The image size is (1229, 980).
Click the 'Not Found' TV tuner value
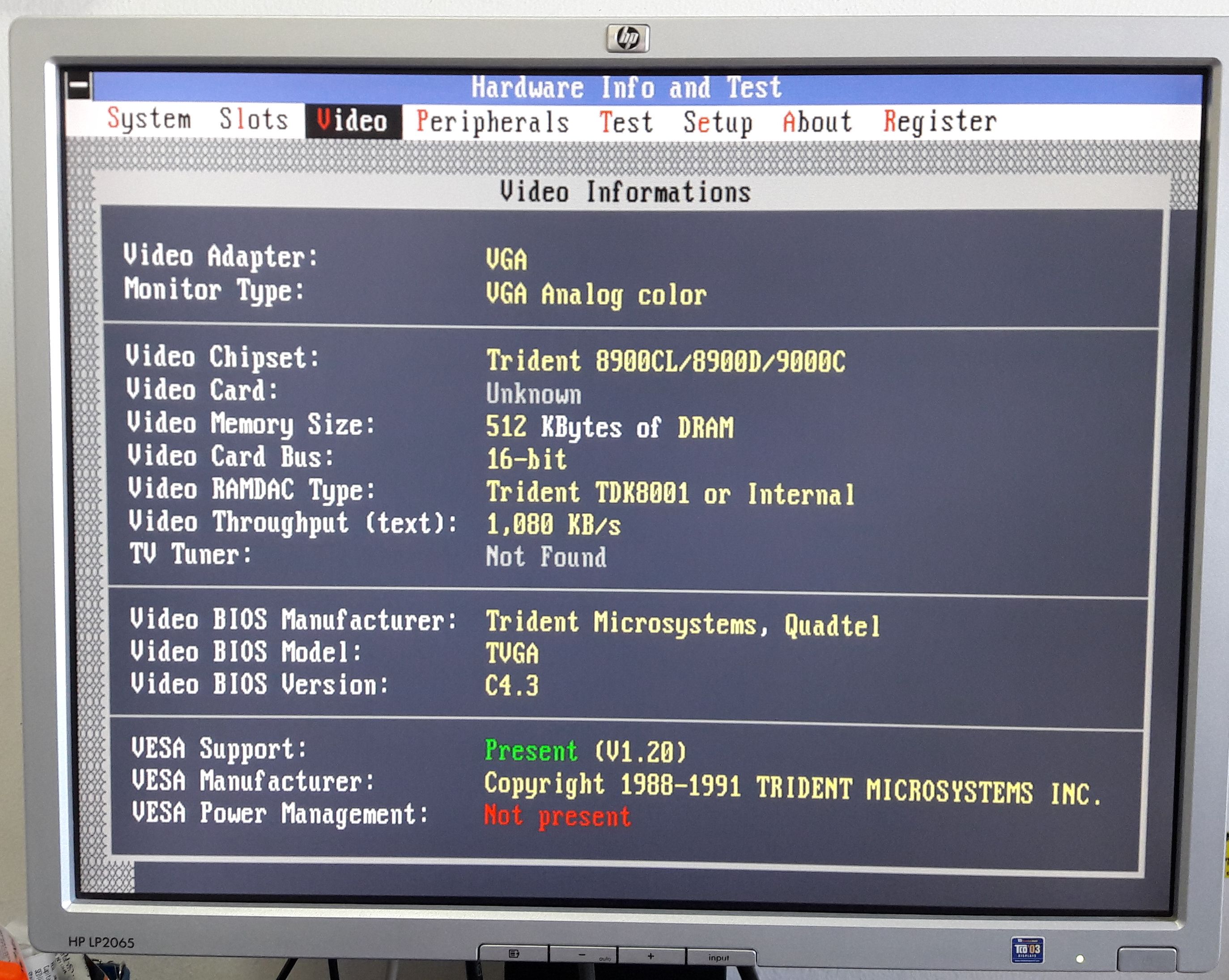[x=546, y=557]
